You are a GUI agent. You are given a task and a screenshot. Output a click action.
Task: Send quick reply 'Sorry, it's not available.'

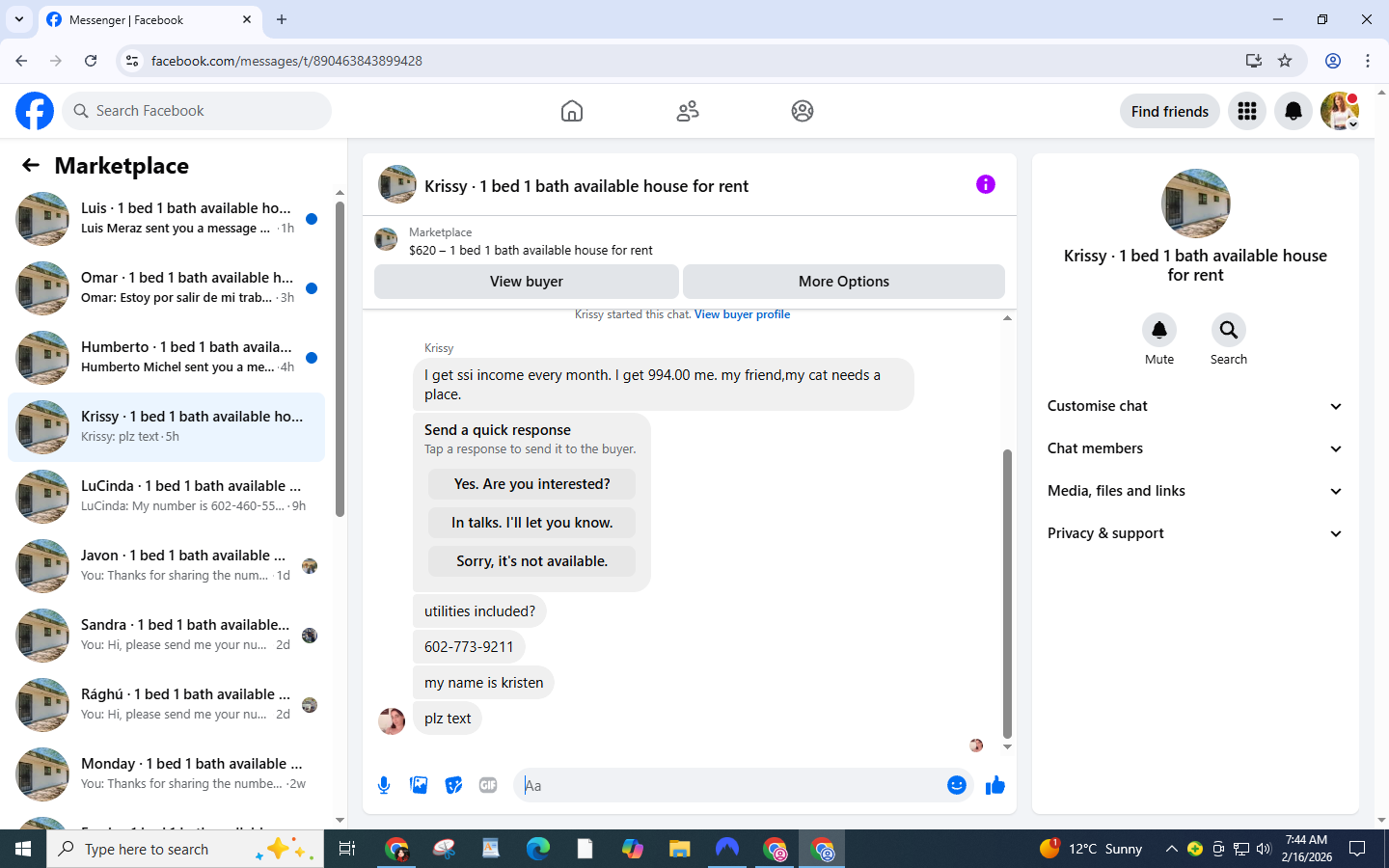(x=531, y=561)
